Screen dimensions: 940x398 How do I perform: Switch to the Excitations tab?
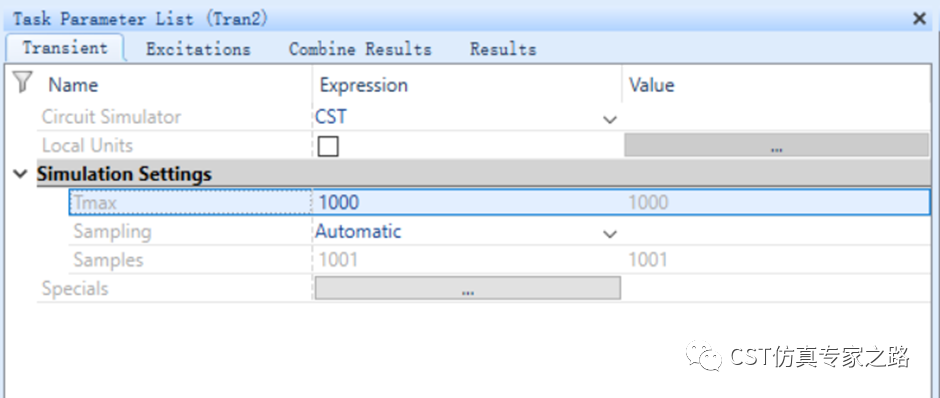click(x=198, y=49)
